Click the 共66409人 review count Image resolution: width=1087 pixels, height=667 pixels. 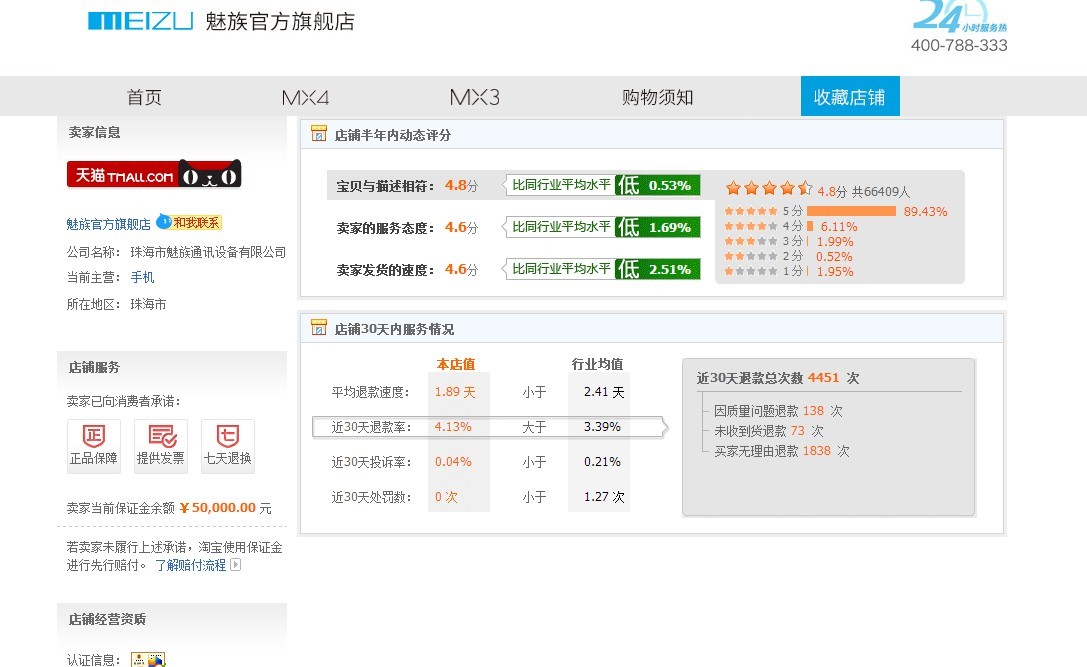(880, 192)
